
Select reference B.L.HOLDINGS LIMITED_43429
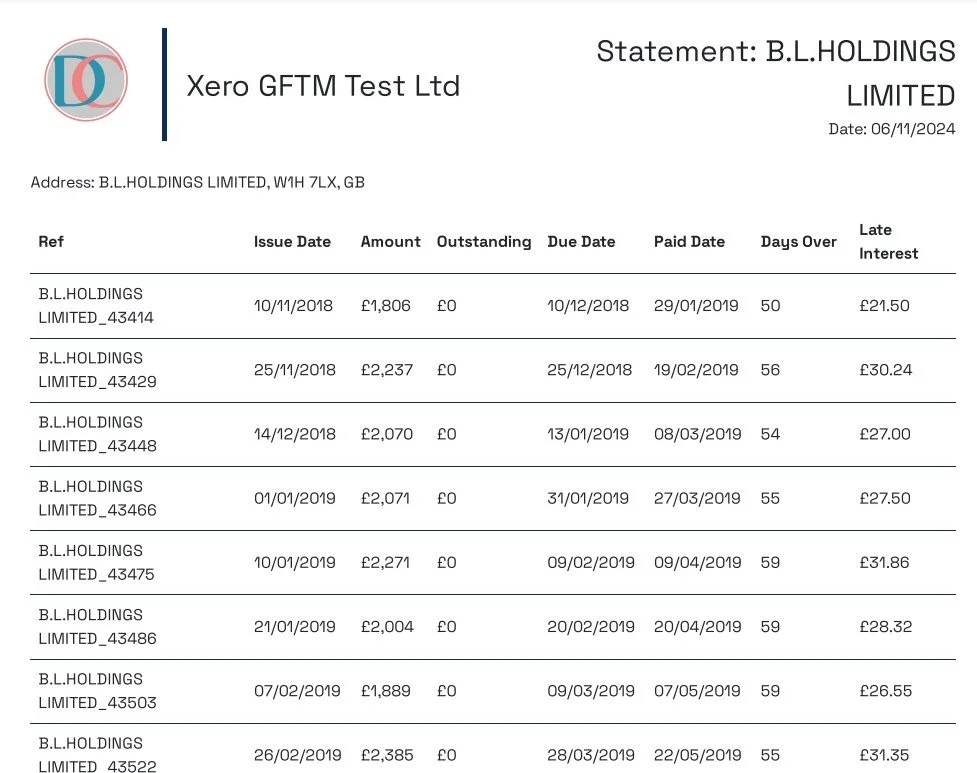point(97,370)
